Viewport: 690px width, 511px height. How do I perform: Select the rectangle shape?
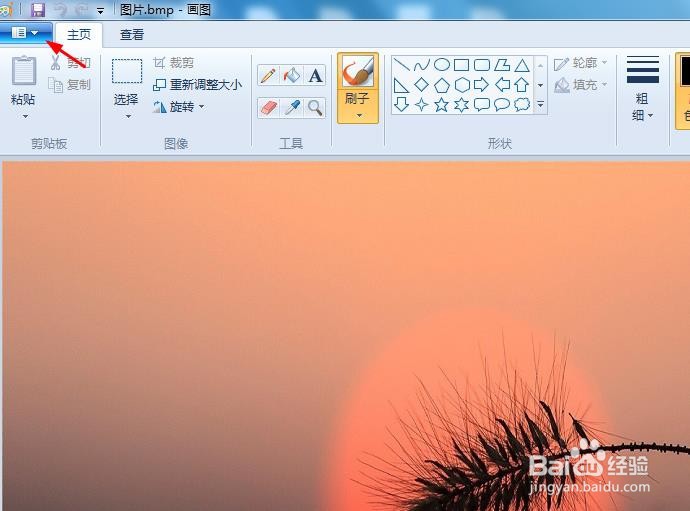tap(461, 65)
